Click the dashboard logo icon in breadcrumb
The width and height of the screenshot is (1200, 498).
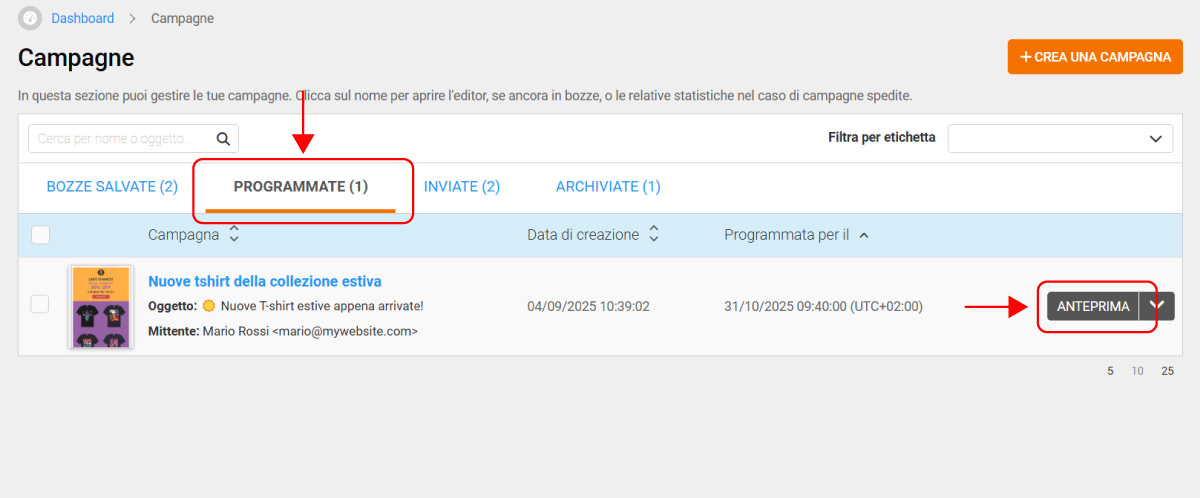[x=31, y=18]
